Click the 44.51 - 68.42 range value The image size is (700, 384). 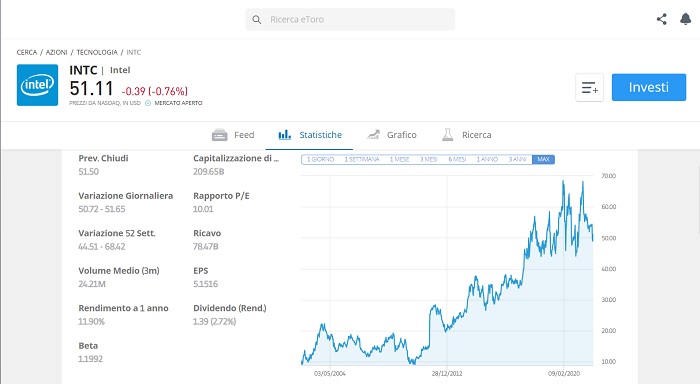[x=102, y=246]
